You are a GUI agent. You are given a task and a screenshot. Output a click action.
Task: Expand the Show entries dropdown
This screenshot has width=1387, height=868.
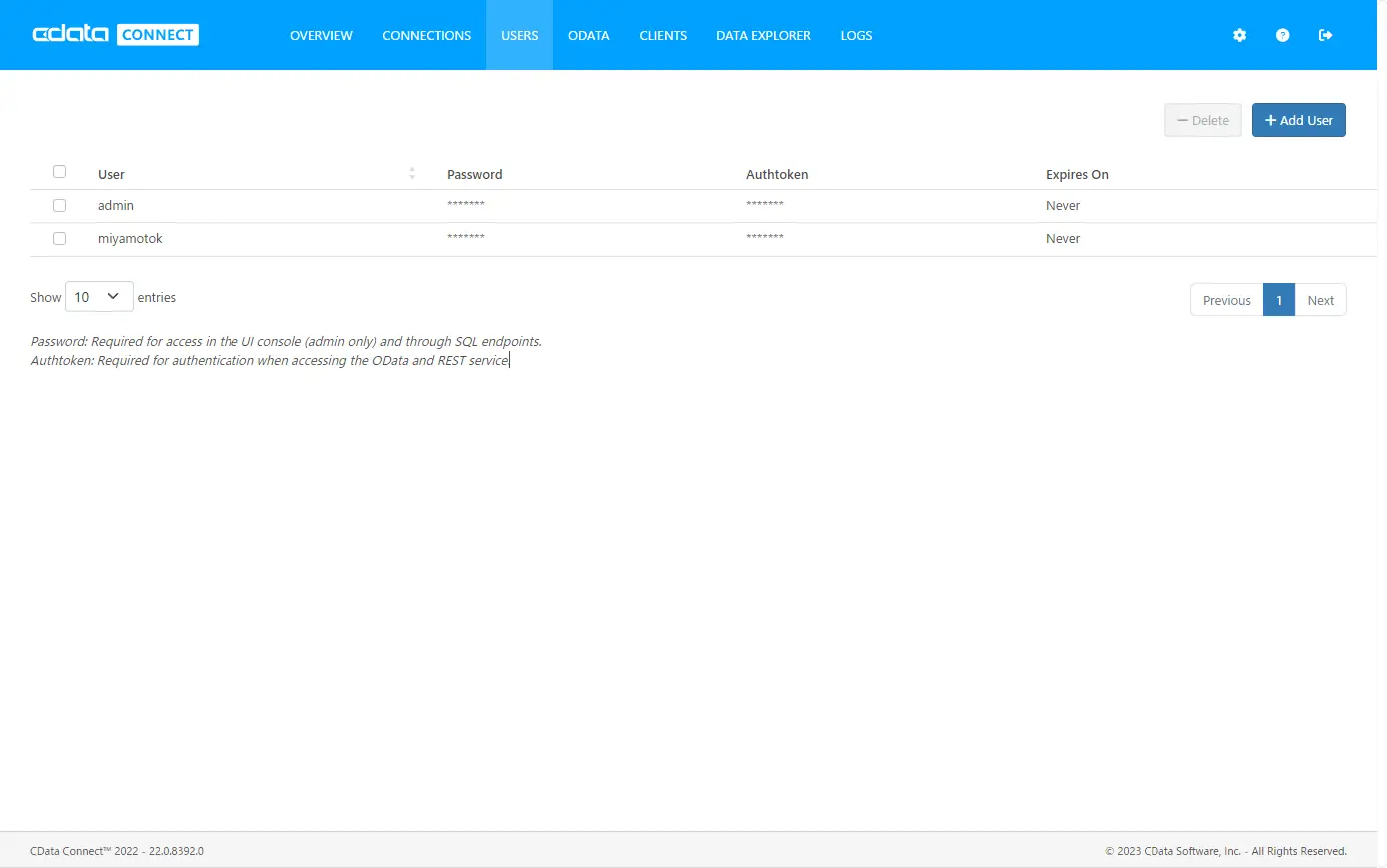[x=99, y=297]
